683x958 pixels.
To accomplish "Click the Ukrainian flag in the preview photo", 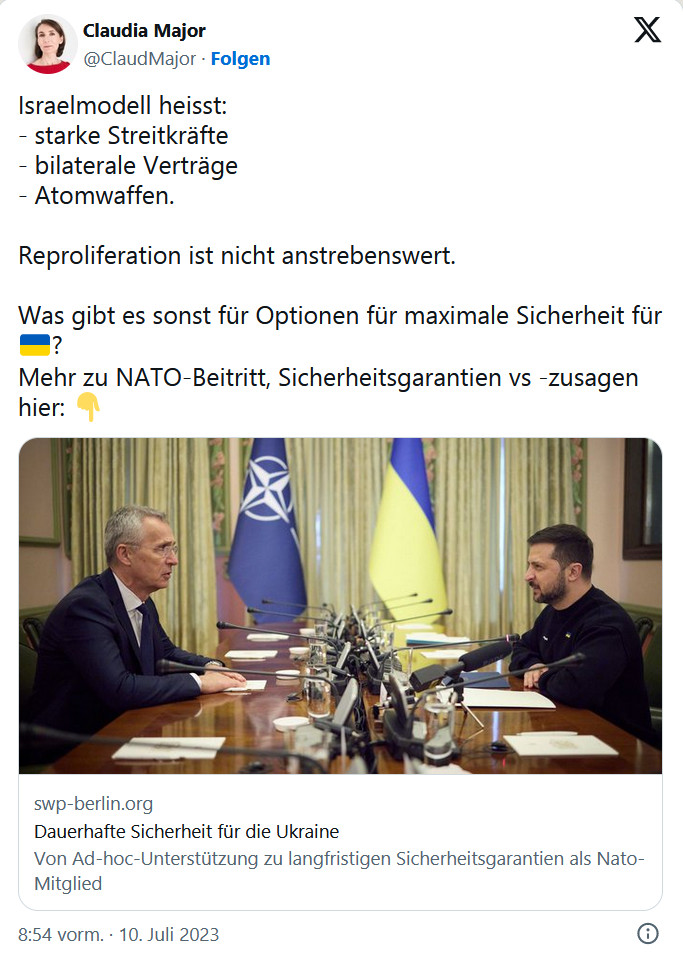I will [x=407, y=530].
